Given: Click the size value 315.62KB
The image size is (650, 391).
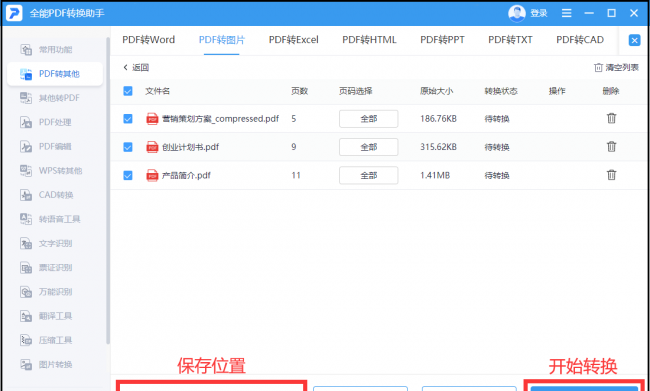Looking at the screenshot, I should tap(438, 147).
